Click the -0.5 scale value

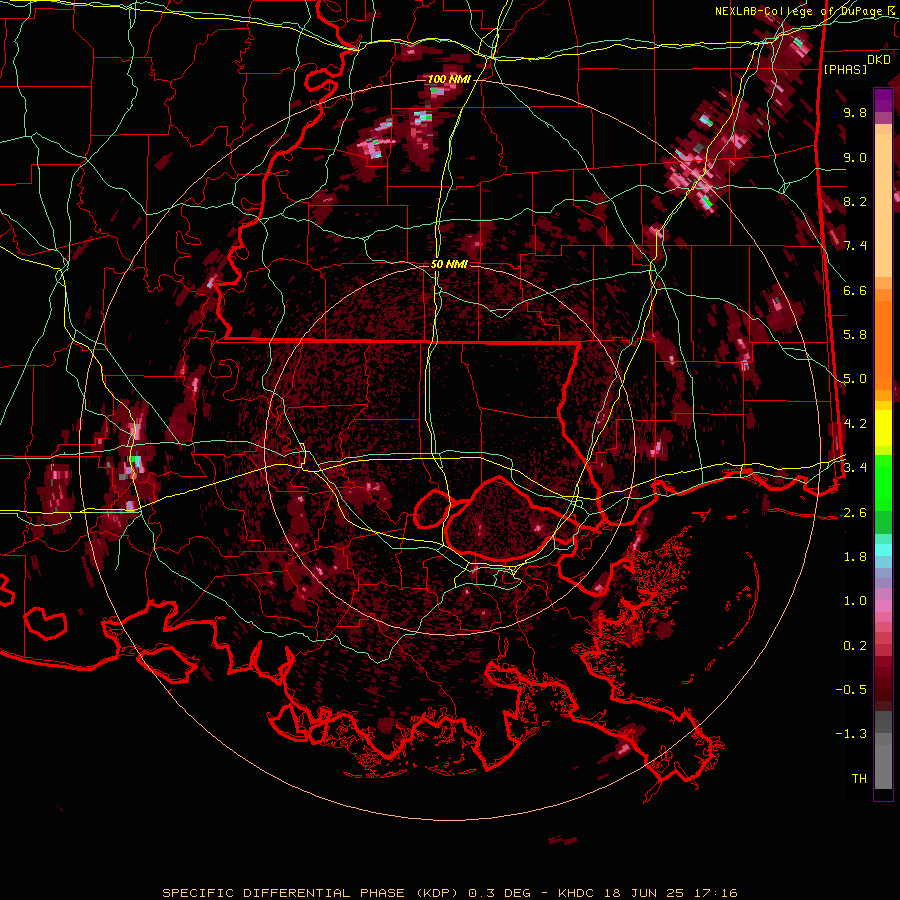(x=851, y=690)
